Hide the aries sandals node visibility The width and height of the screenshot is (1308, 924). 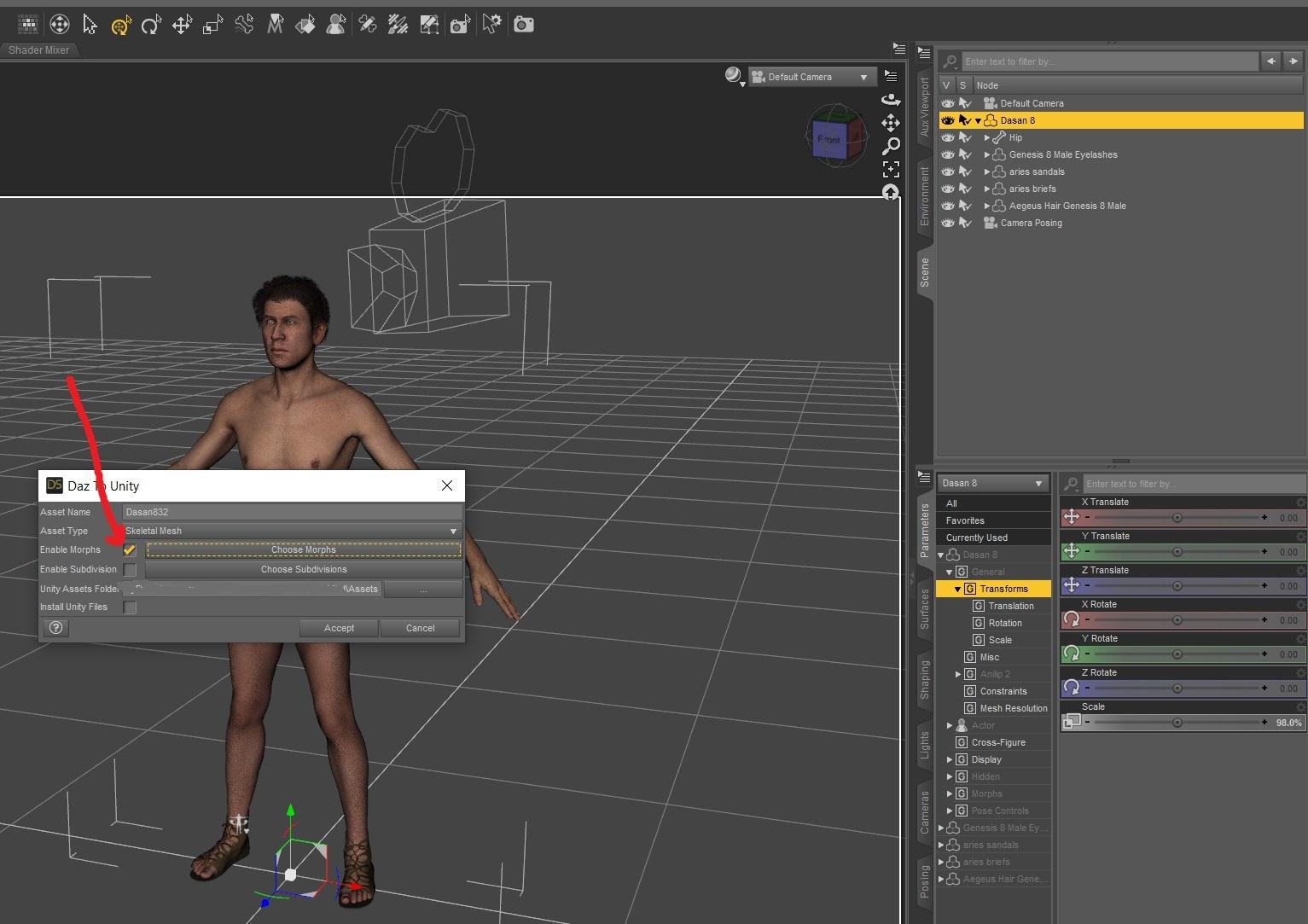coord(947,171)
